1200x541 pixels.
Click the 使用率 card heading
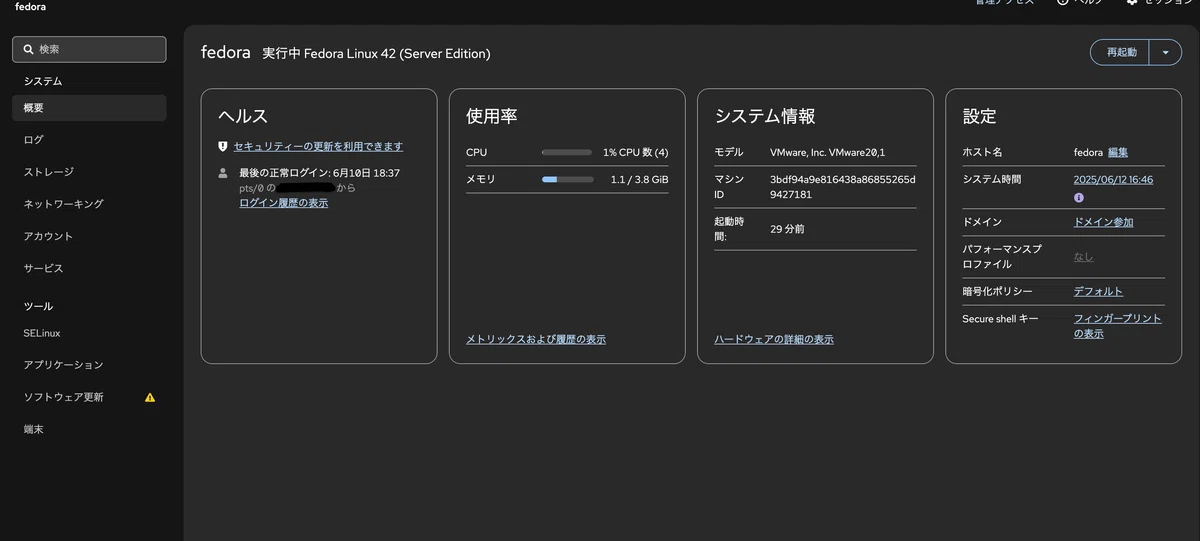[x=491, y=116]
